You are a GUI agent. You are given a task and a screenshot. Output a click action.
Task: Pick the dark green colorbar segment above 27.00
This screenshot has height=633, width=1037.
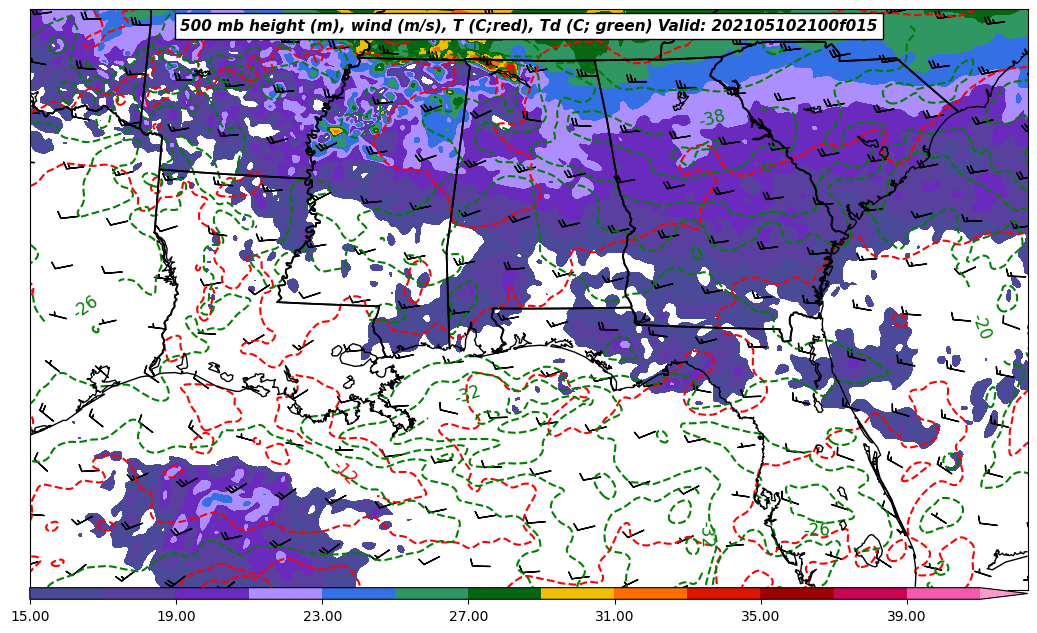click(505, 593)
